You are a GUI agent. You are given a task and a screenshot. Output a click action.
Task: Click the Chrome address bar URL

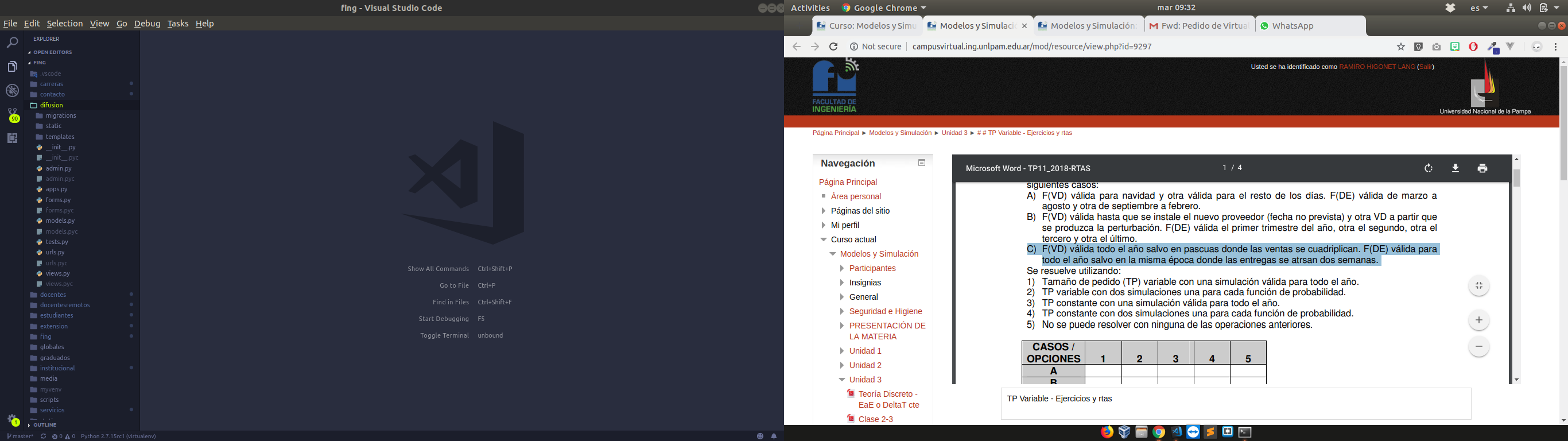click(1032, 47)
